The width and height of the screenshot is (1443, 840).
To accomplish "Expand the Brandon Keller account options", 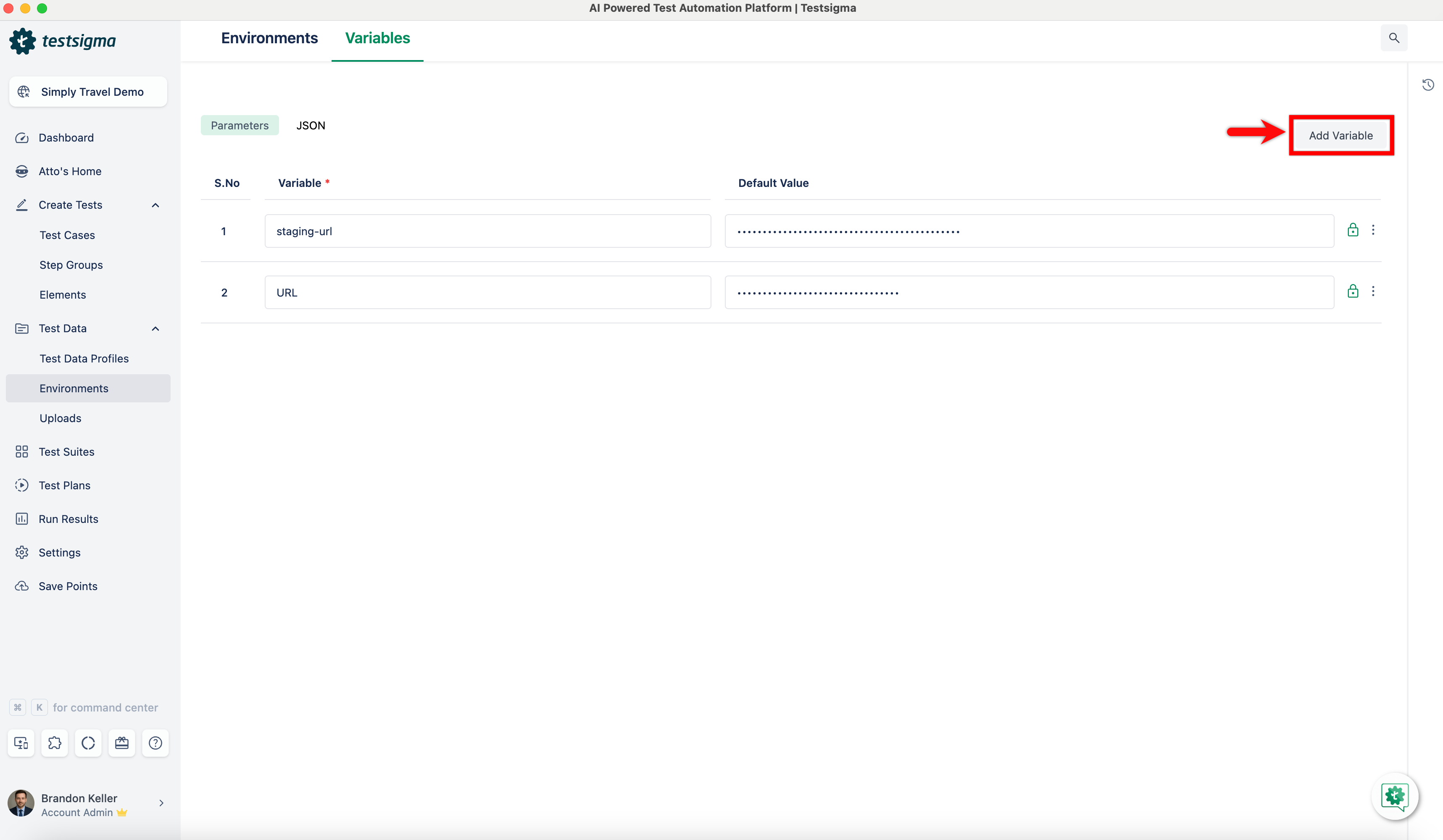I will [161, 803].
